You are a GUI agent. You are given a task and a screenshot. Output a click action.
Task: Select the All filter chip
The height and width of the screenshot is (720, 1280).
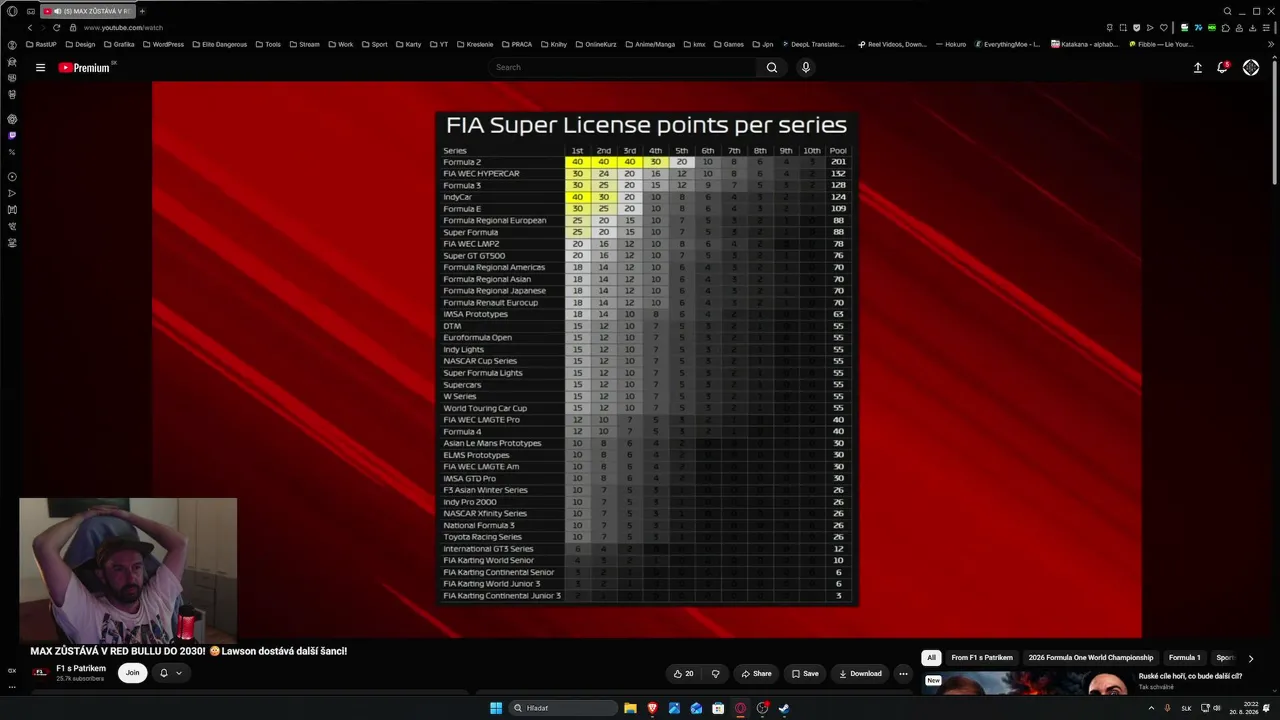click(932, 658)
